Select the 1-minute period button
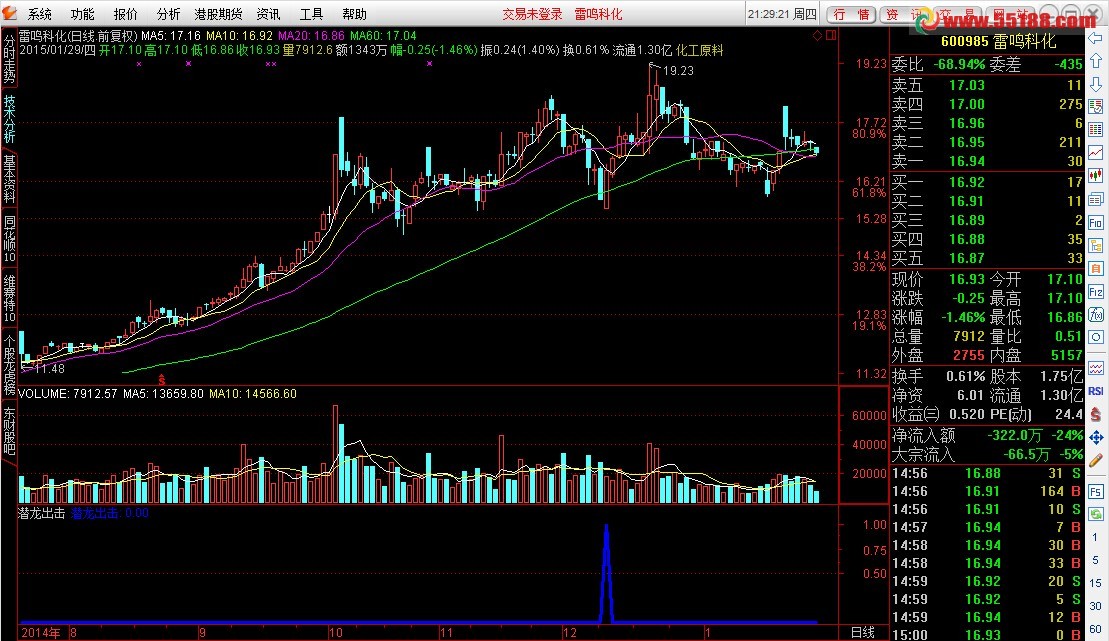Viewport: 1109px width, 641px height. 1096,537
